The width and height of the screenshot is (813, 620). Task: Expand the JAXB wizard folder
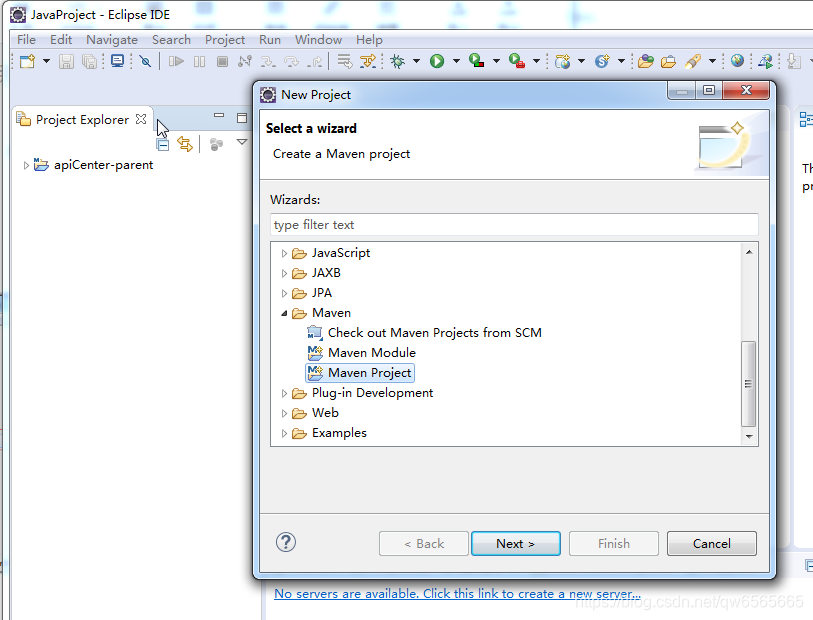284,273
